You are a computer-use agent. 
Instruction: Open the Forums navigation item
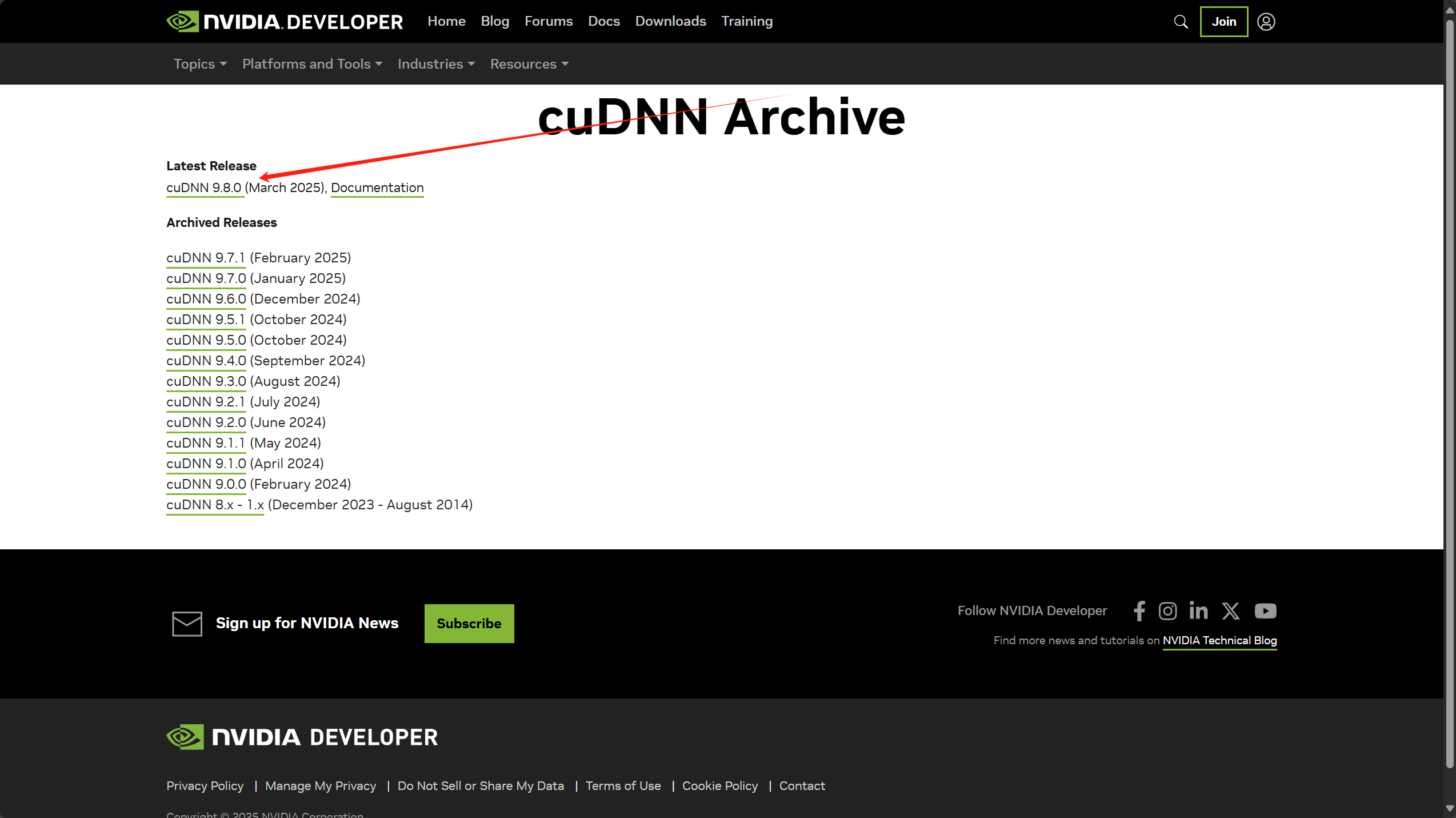tap(549, 21)
